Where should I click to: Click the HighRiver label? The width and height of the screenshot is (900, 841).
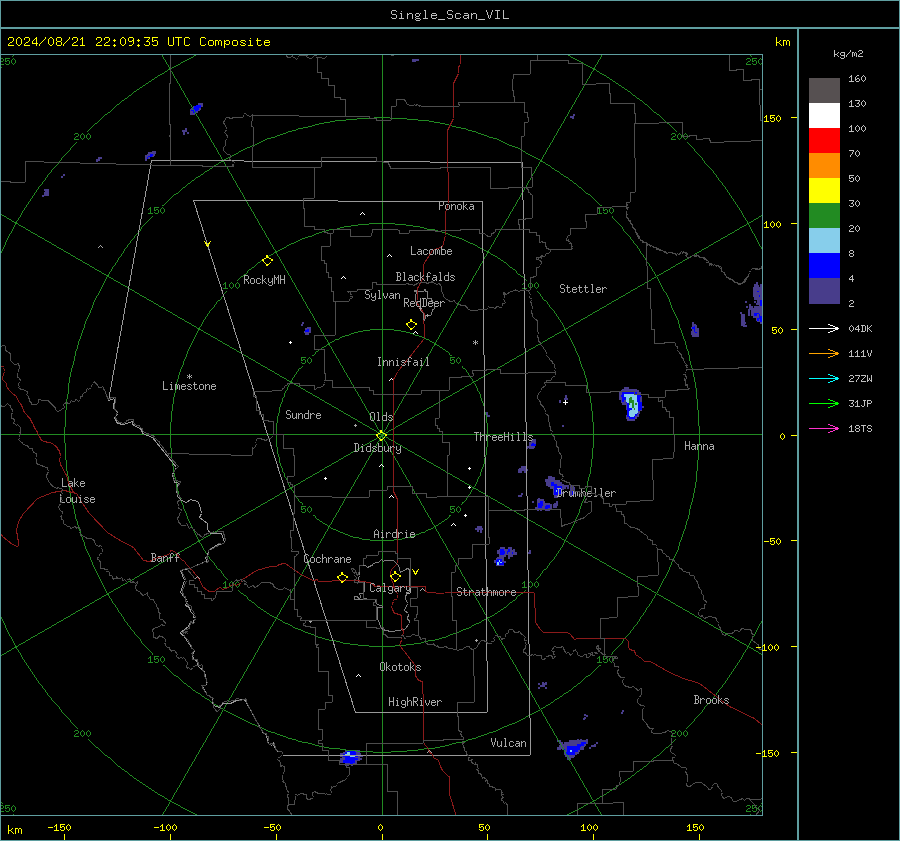click(x=415, y=703)
